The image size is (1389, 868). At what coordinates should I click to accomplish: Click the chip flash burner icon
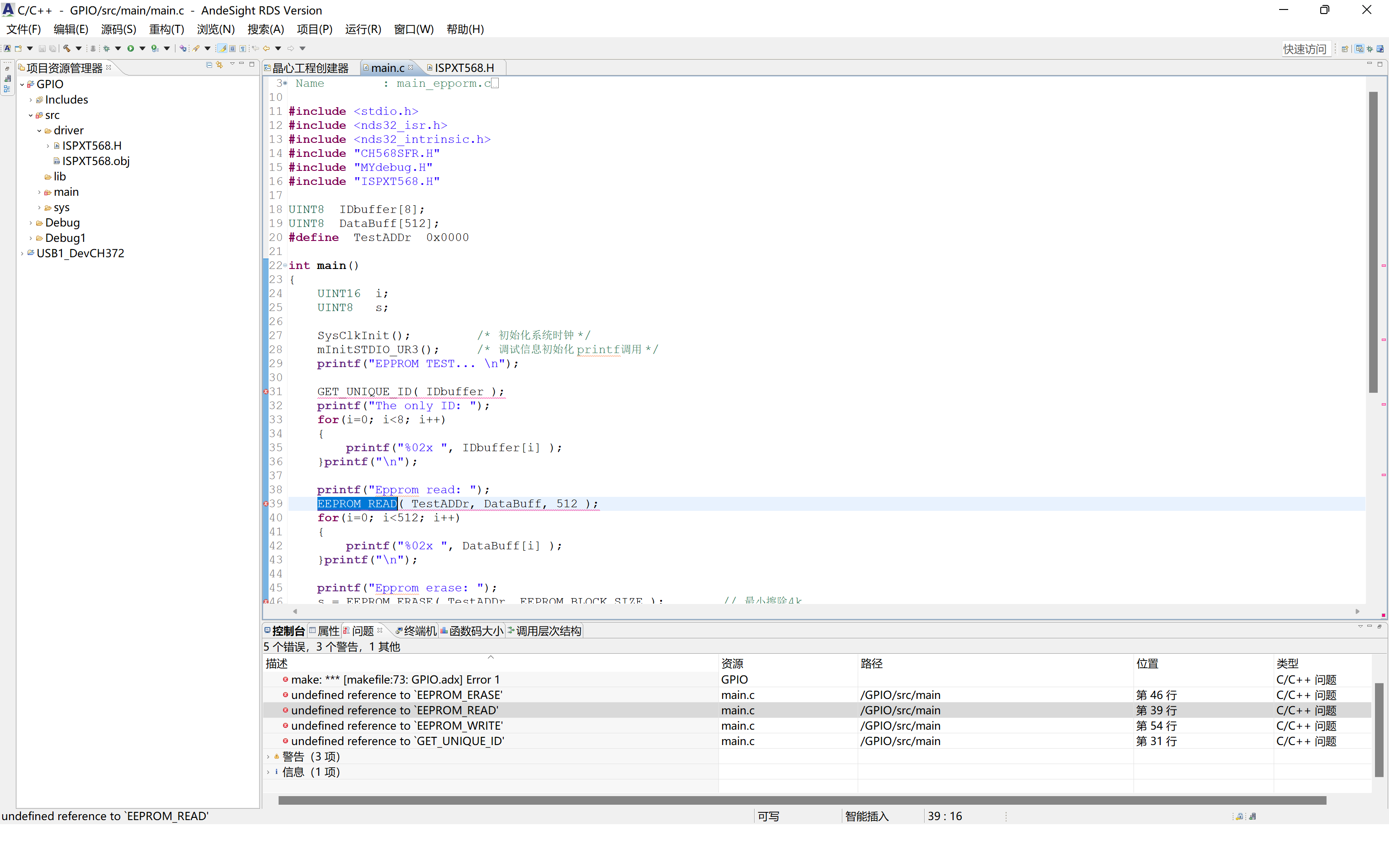[93, 49]
